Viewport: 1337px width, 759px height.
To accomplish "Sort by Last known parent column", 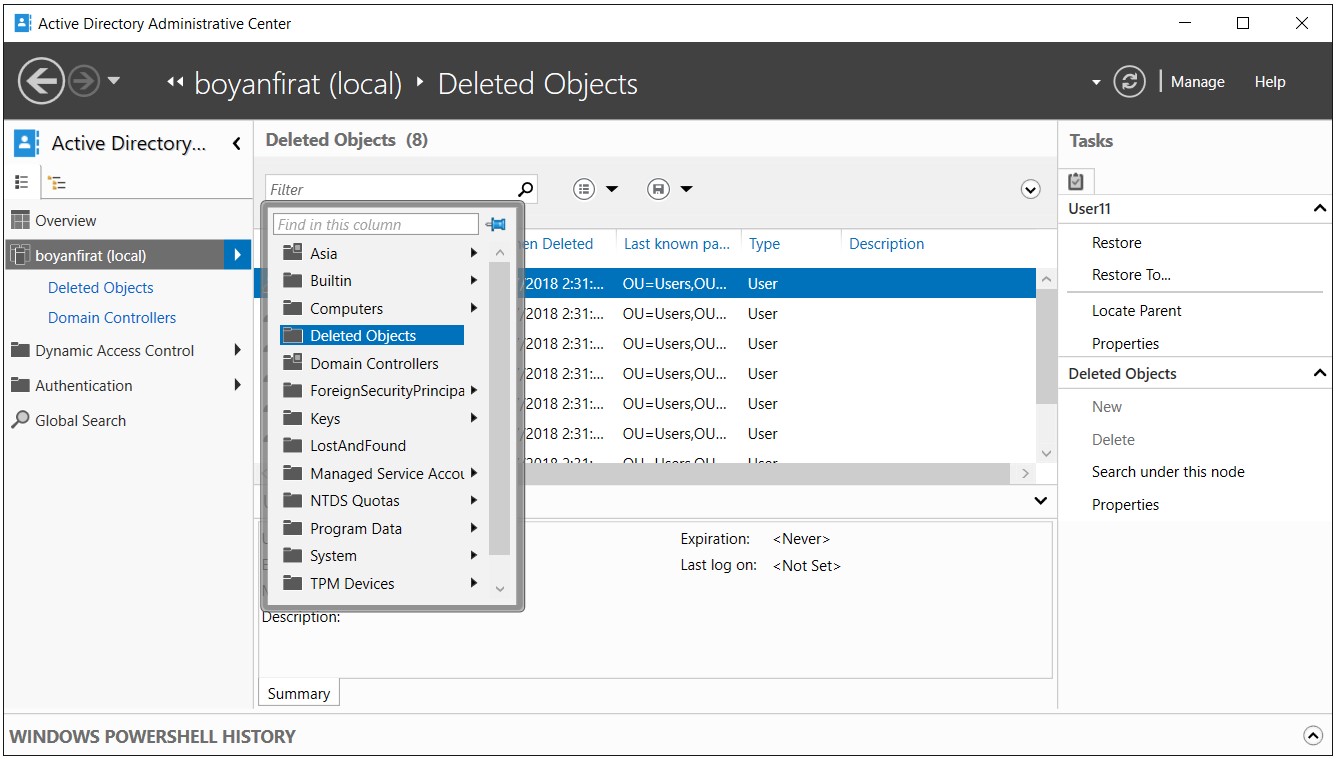I will click(677, 243).
